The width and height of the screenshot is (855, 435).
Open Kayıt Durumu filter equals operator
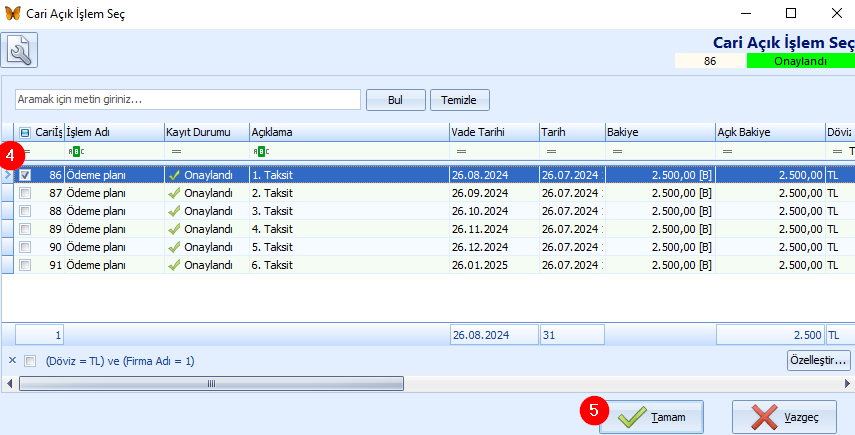pyautogui.click(x=176, y=151)
